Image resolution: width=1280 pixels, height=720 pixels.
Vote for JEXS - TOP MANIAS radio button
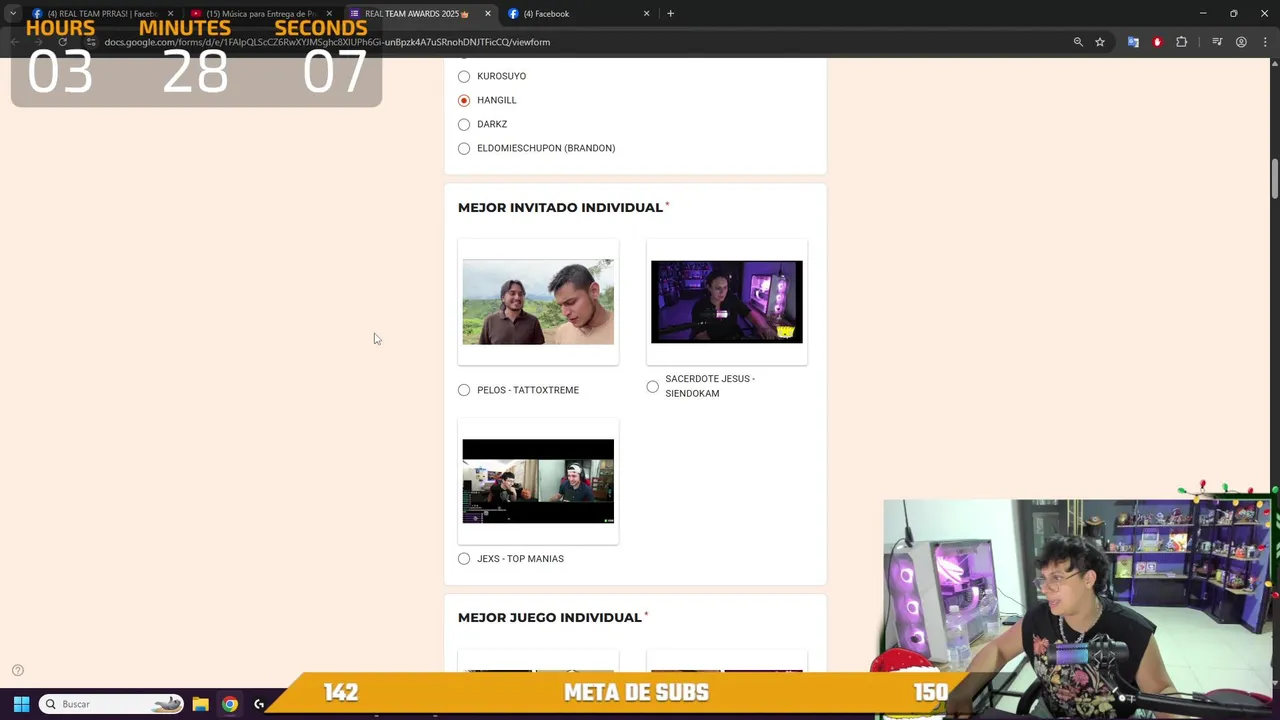point(464,559)
